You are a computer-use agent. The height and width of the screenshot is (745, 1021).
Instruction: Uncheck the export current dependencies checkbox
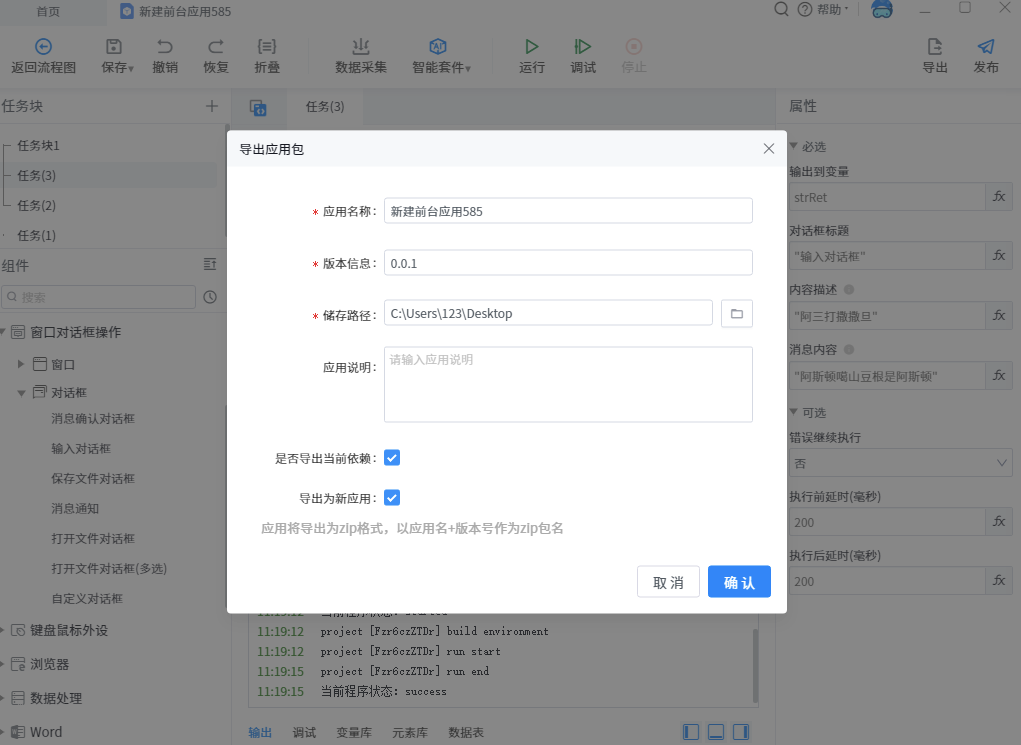click(392, 458)
